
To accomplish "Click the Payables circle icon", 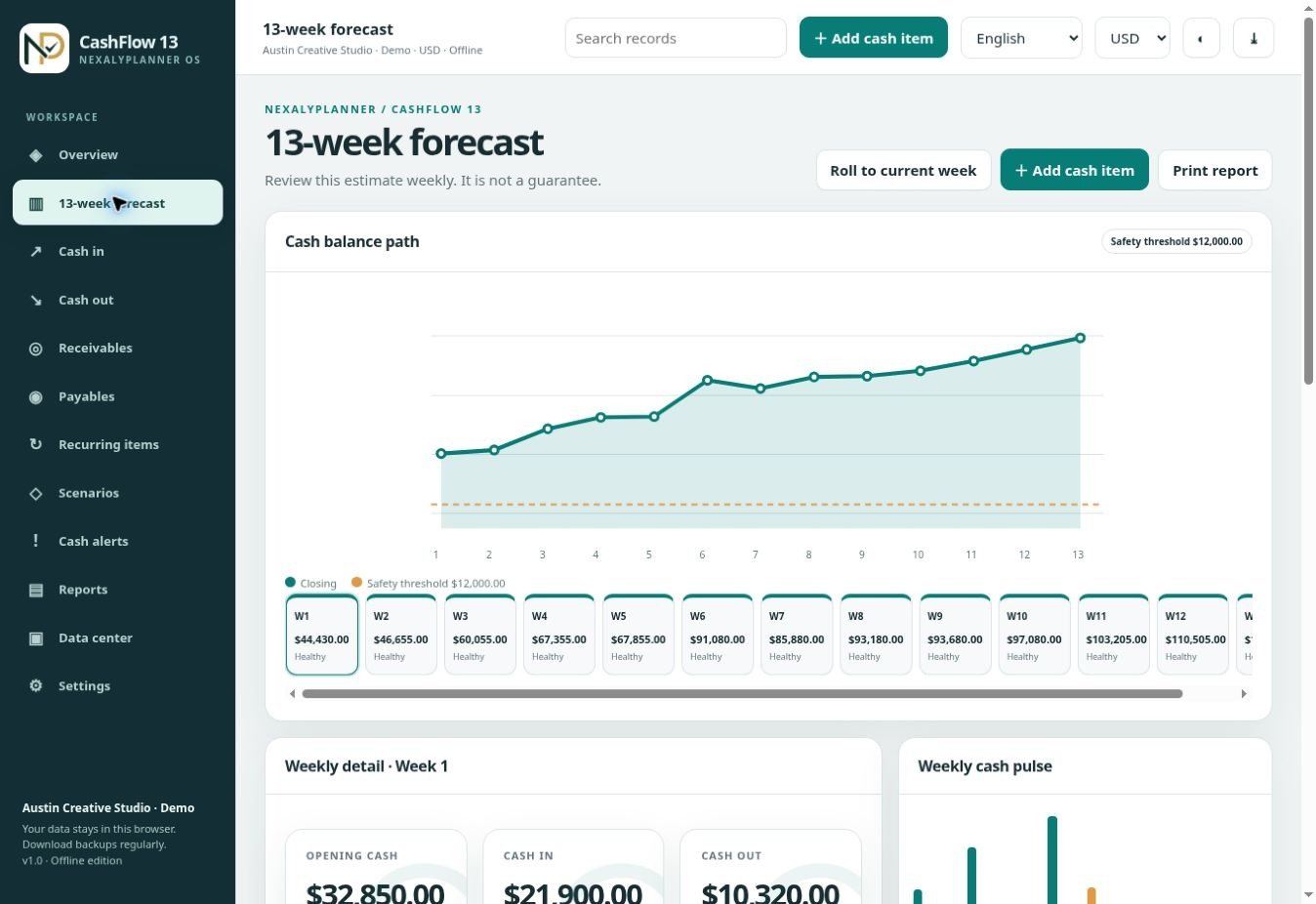I will (36, 397).
